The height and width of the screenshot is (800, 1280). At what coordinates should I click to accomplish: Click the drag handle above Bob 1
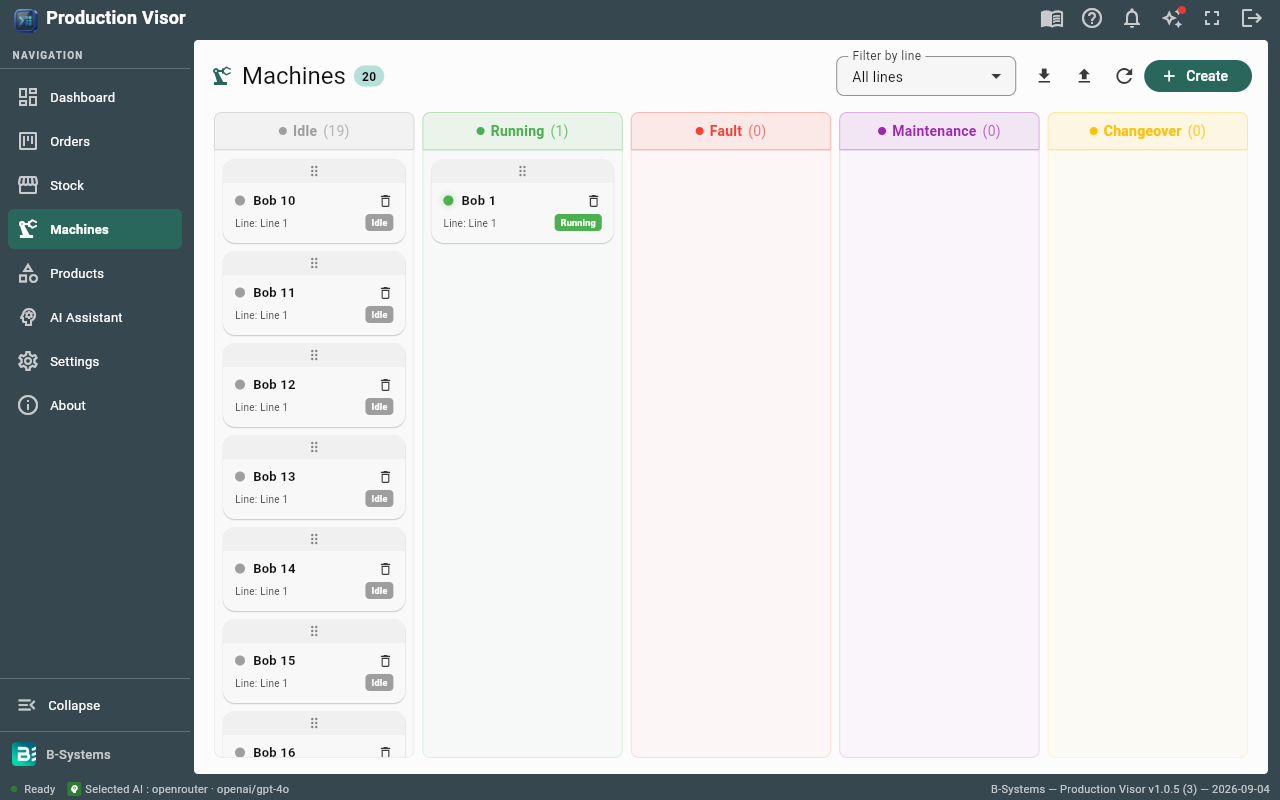(522, 171)
